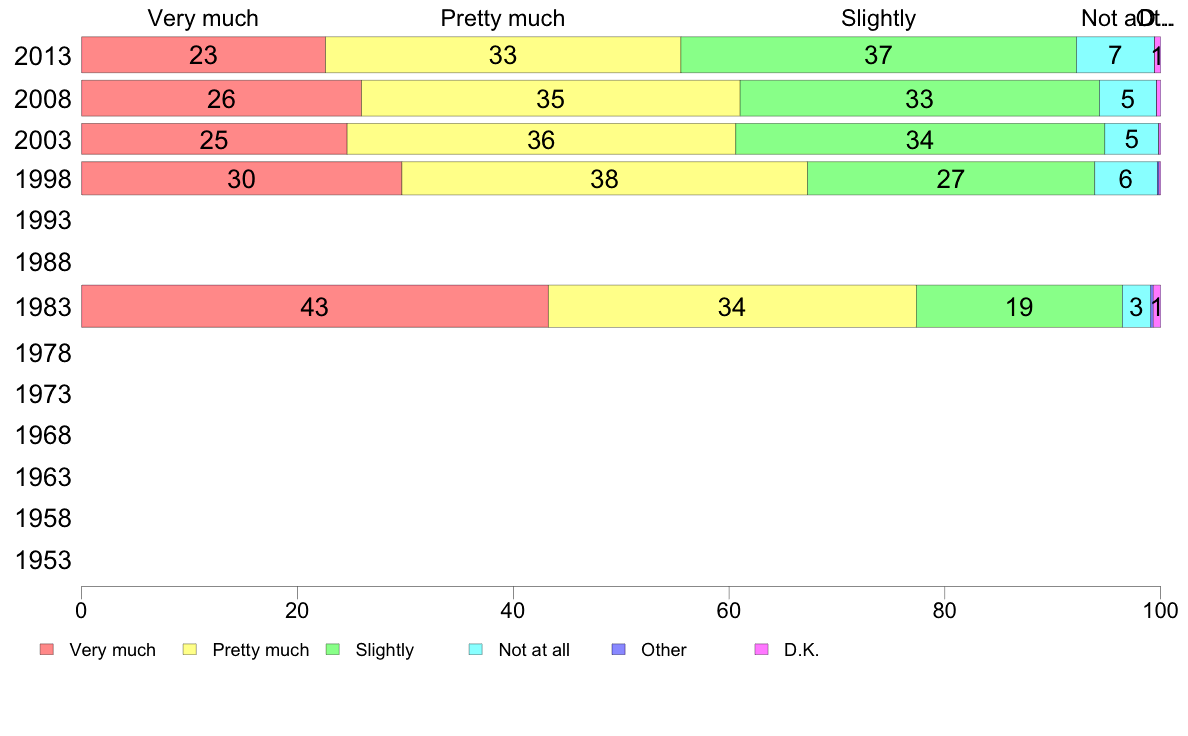Click the 1953 year axis label
The height and width of the screenshot is (736, 1188).
click(x=43, y=560)
